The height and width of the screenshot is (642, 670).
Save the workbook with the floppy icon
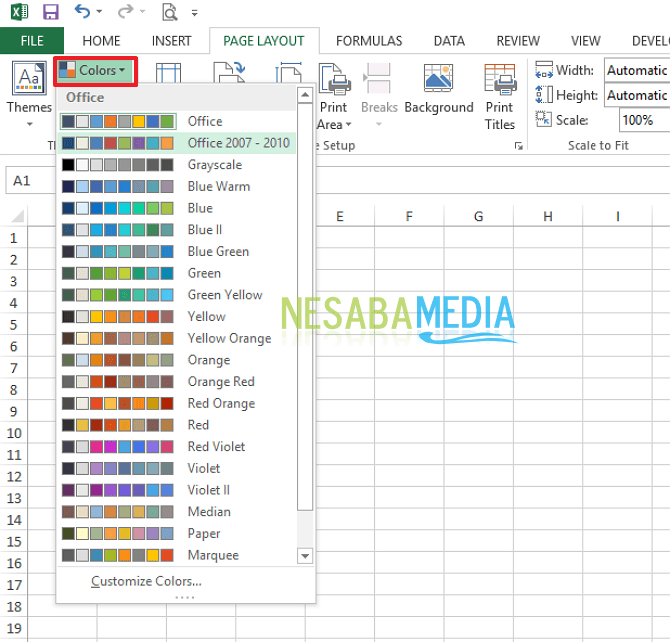tap(50, 12)
